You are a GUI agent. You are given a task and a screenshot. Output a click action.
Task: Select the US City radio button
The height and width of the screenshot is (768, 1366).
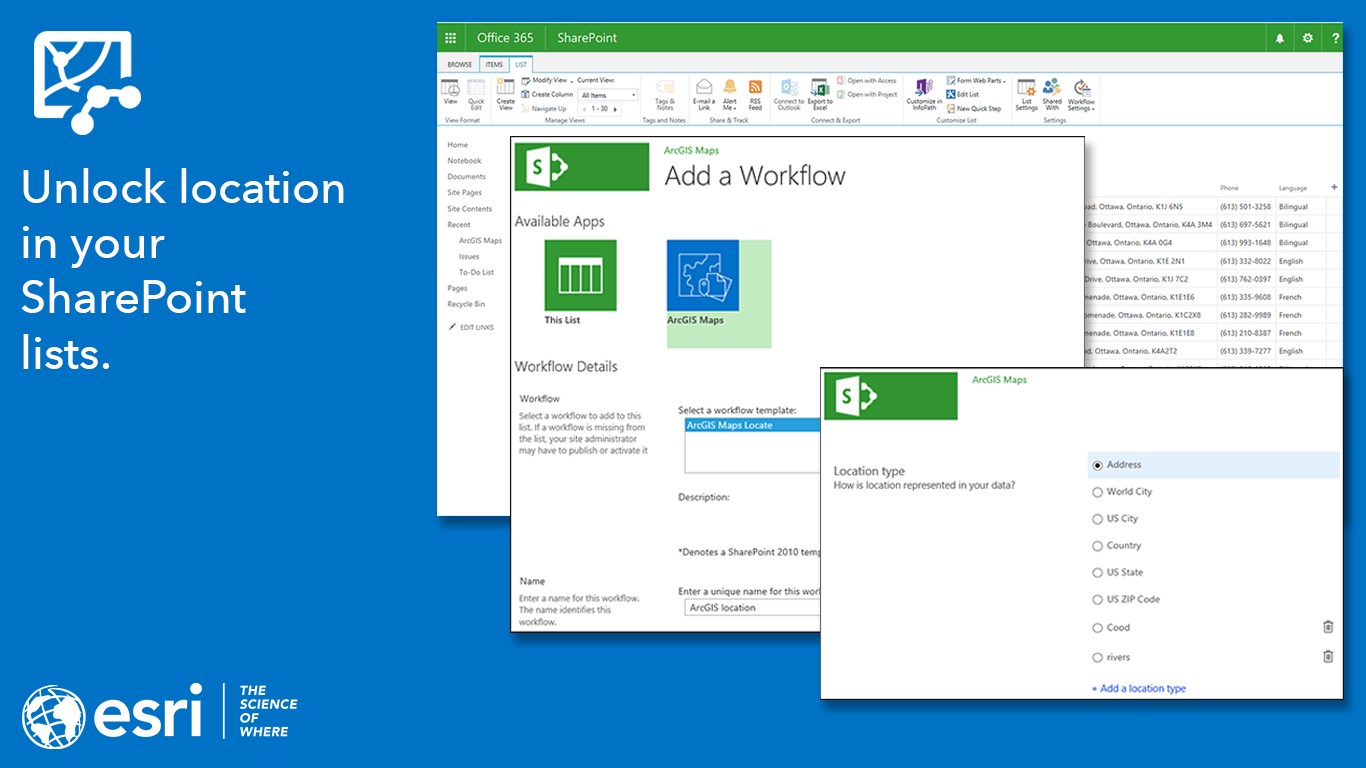click(x=1098, y=519)
